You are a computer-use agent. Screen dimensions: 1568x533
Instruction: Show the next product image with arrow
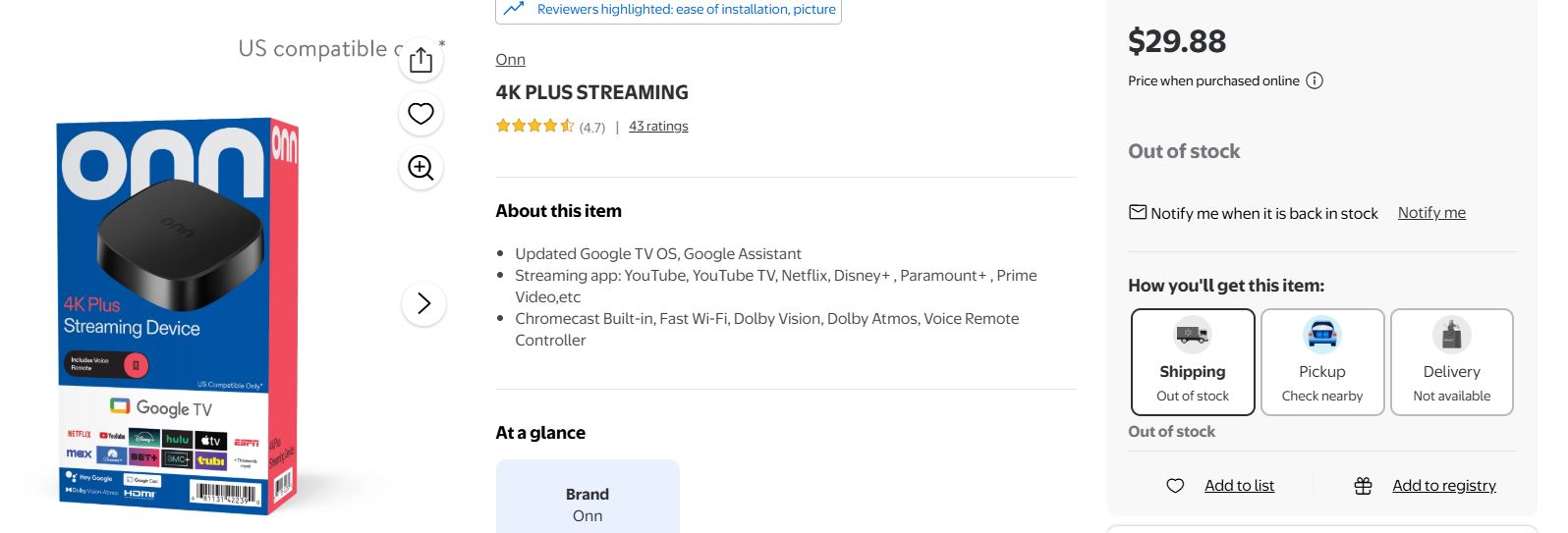[x=423, y=303]
